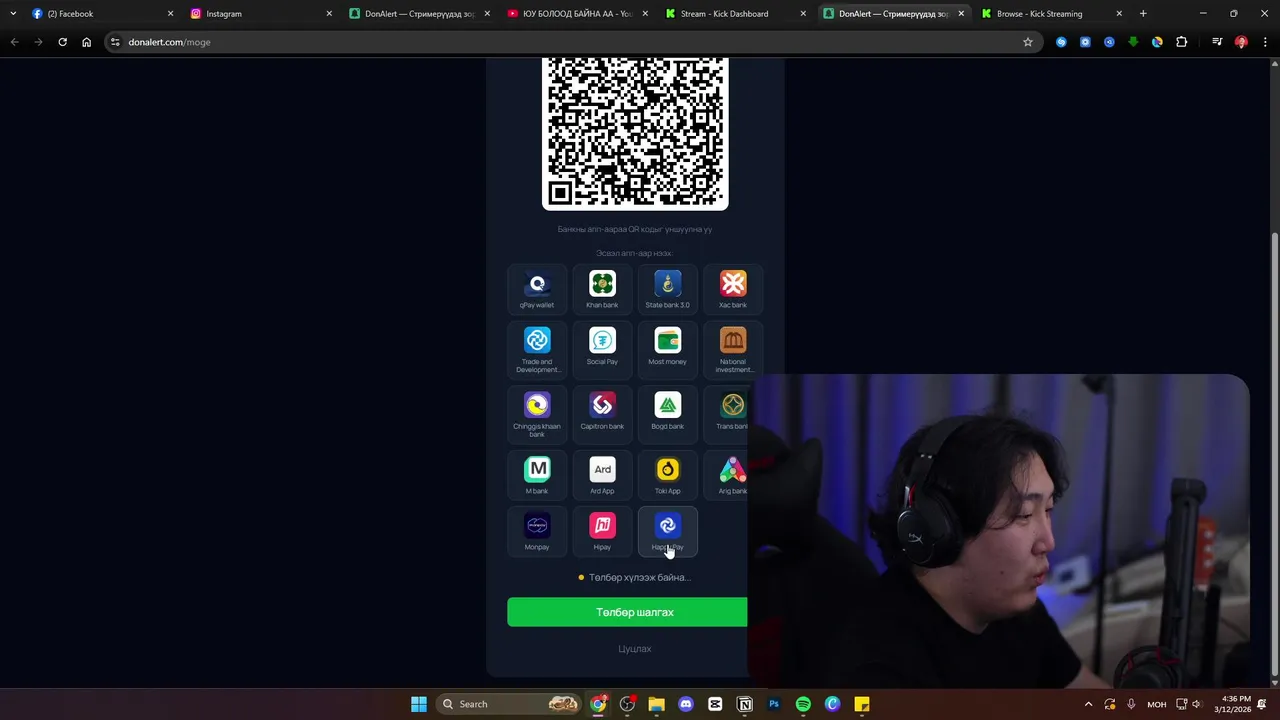Open OBS Studio from the taskbar
This screenshot has height=720, width=1280.
[x=627, y=704]
